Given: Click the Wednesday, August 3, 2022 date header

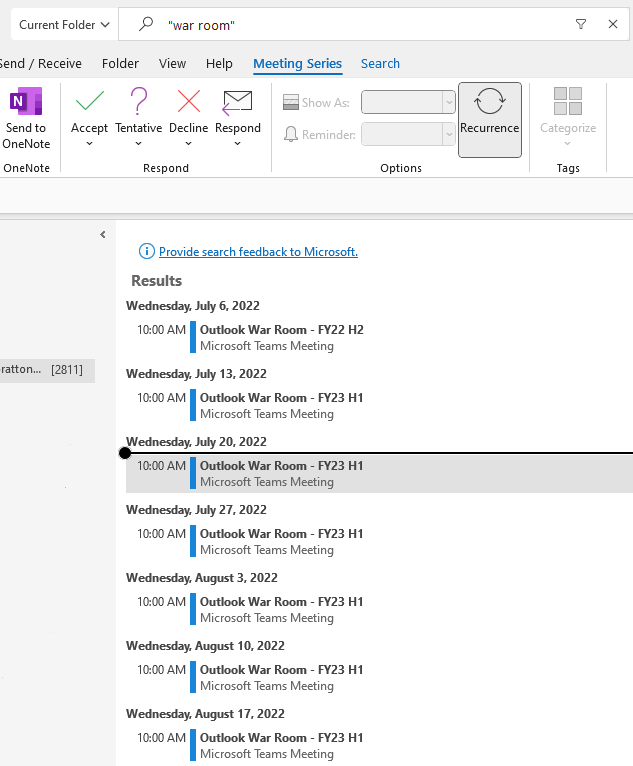Looking at the screenshot, I should pos(202,578).
